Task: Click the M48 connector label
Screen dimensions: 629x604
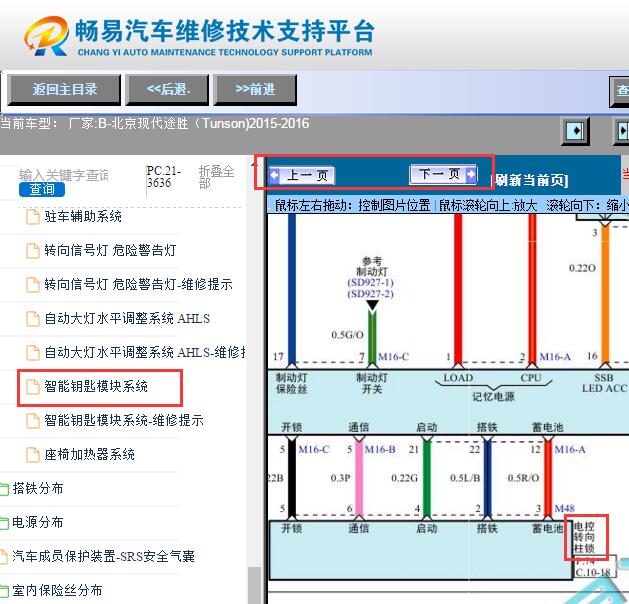Action: coord(564,509)
